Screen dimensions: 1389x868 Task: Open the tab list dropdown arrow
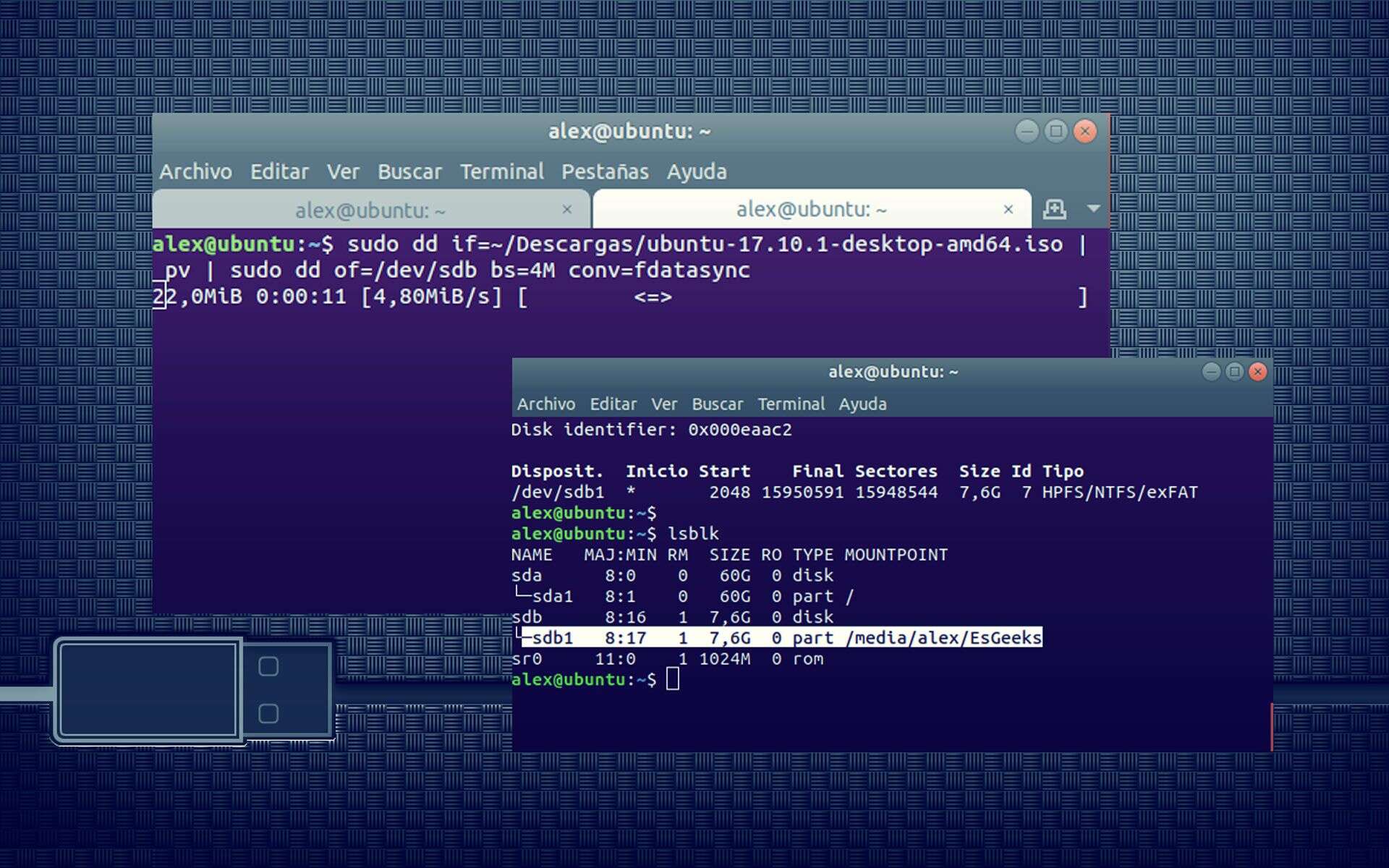(1092, 209)
